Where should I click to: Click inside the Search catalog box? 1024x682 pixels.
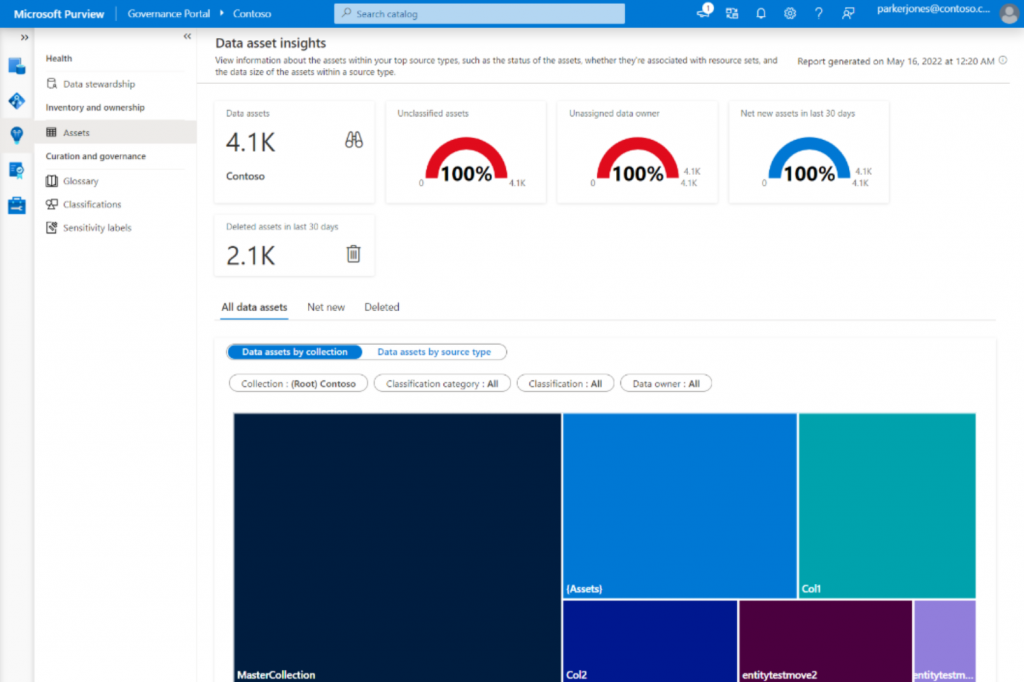[479, 13]
